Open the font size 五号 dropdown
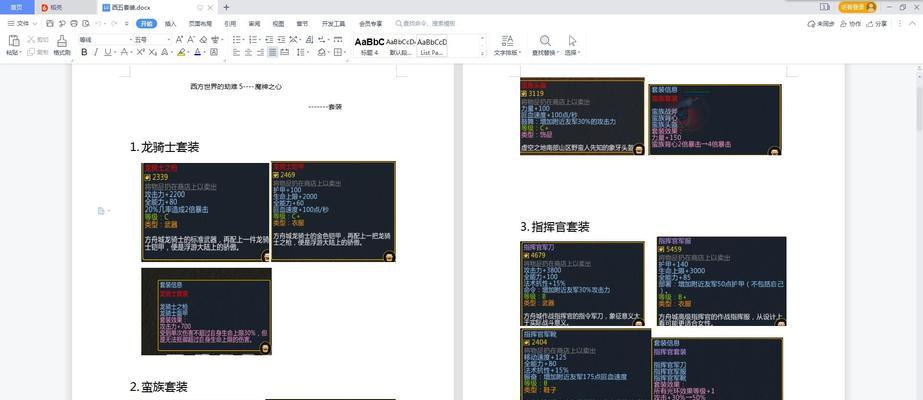The image size is (923, 400). [150, 40]
